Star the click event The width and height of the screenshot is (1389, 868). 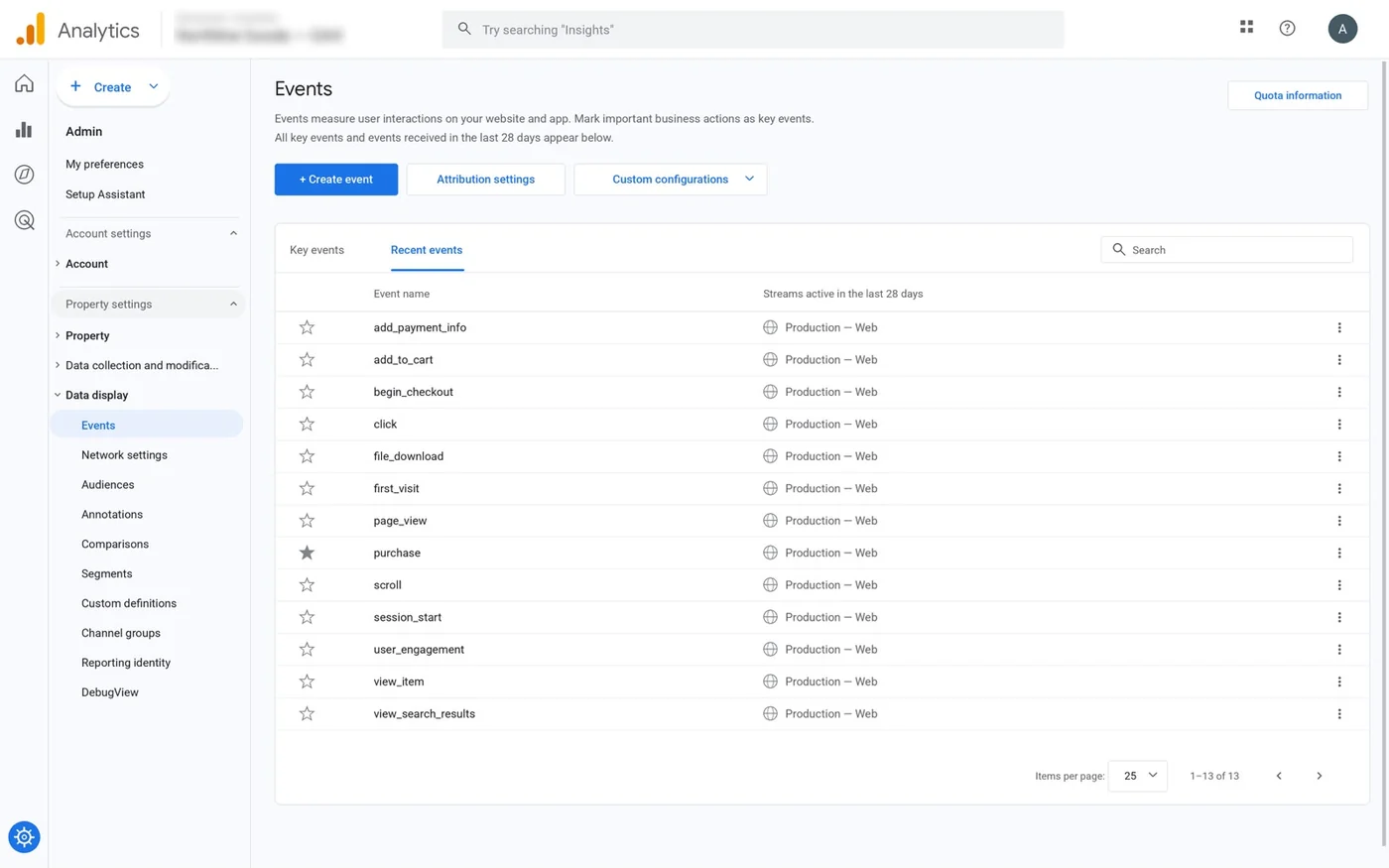pos(307,424)
